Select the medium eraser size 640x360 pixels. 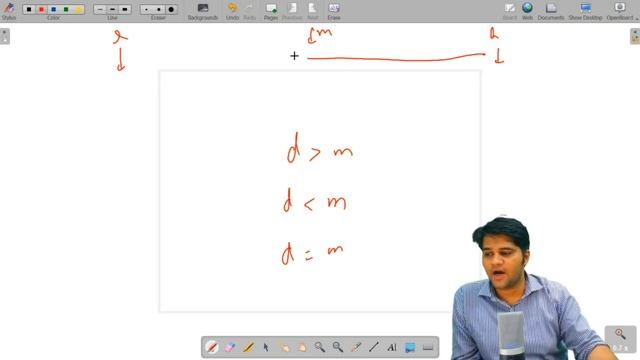(x=159, y=9)
